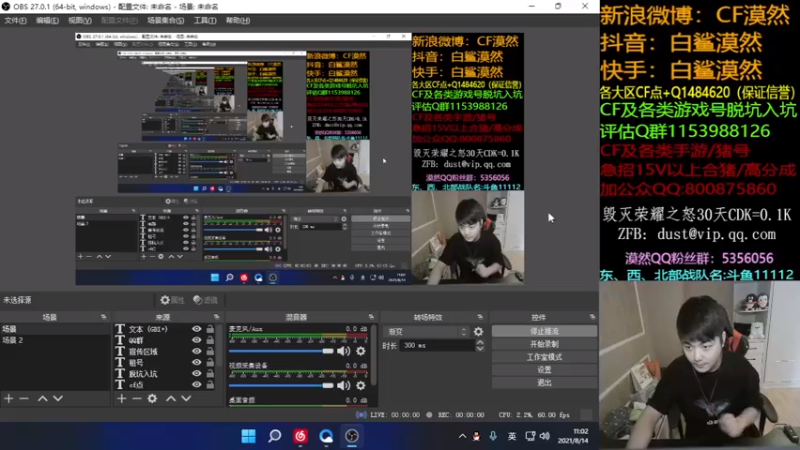This screenshot has height=450, width=800.
Task: Adjust the 视频采集设备 volume slider
Action: [281, 386]
